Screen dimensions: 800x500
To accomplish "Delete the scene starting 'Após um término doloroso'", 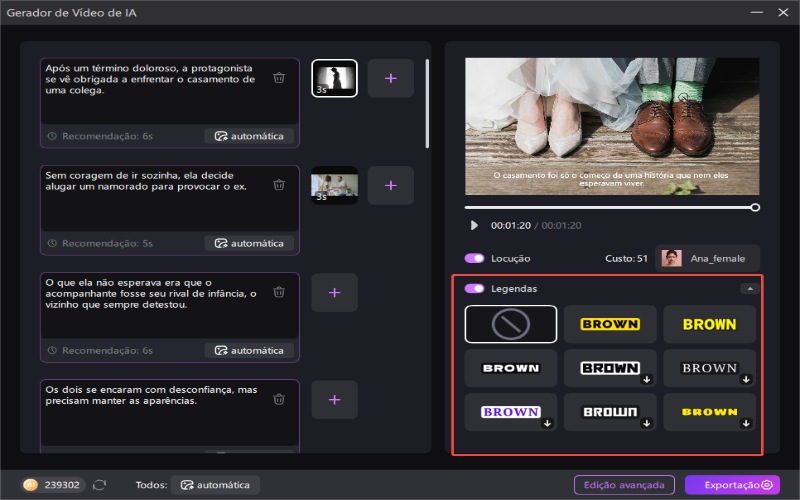I will tap(279, 78).
